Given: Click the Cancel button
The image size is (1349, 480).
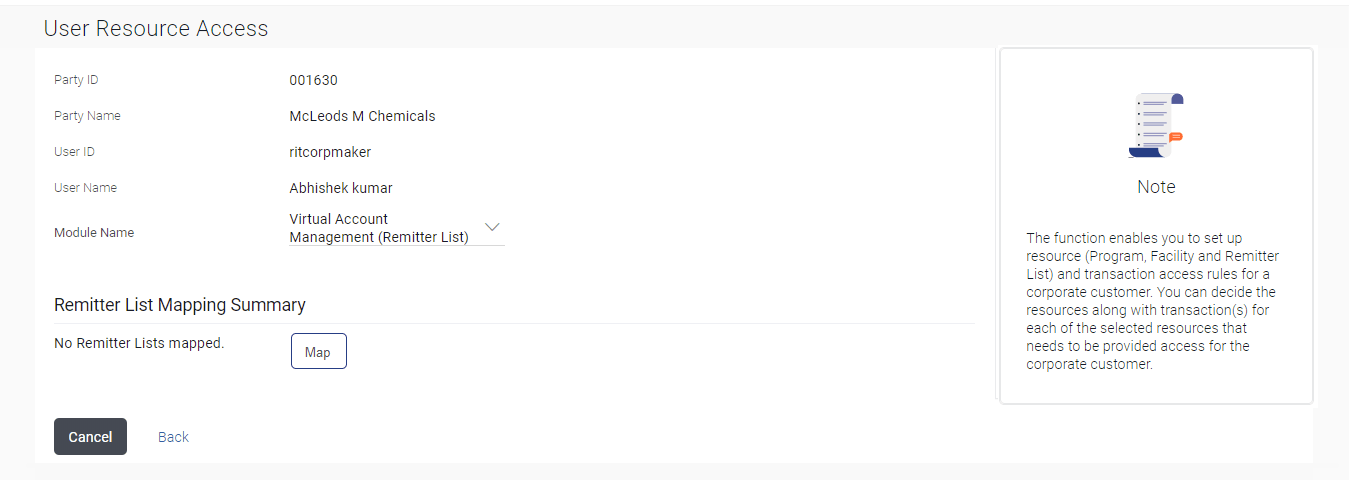Looking at the screenshot, I should [90, 437].
